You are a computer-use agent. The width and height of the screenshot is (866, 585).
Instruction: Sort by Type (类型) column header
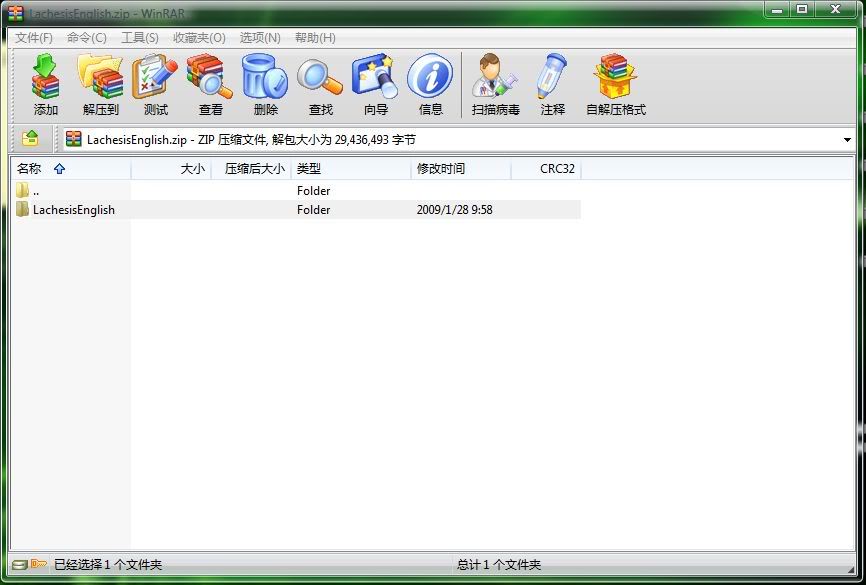pyautogui.click(x=351, y=168)
